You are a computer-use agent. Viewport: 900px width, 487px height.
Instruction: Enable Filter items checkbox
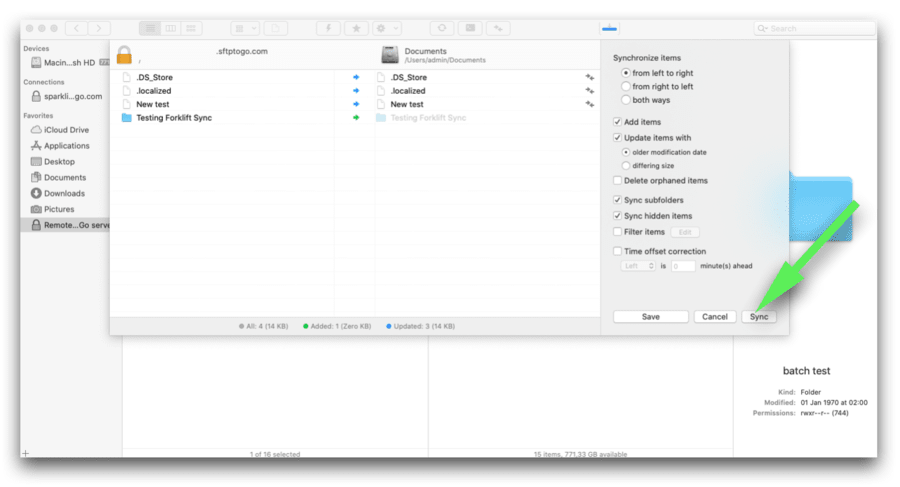[x=618, y=232]
